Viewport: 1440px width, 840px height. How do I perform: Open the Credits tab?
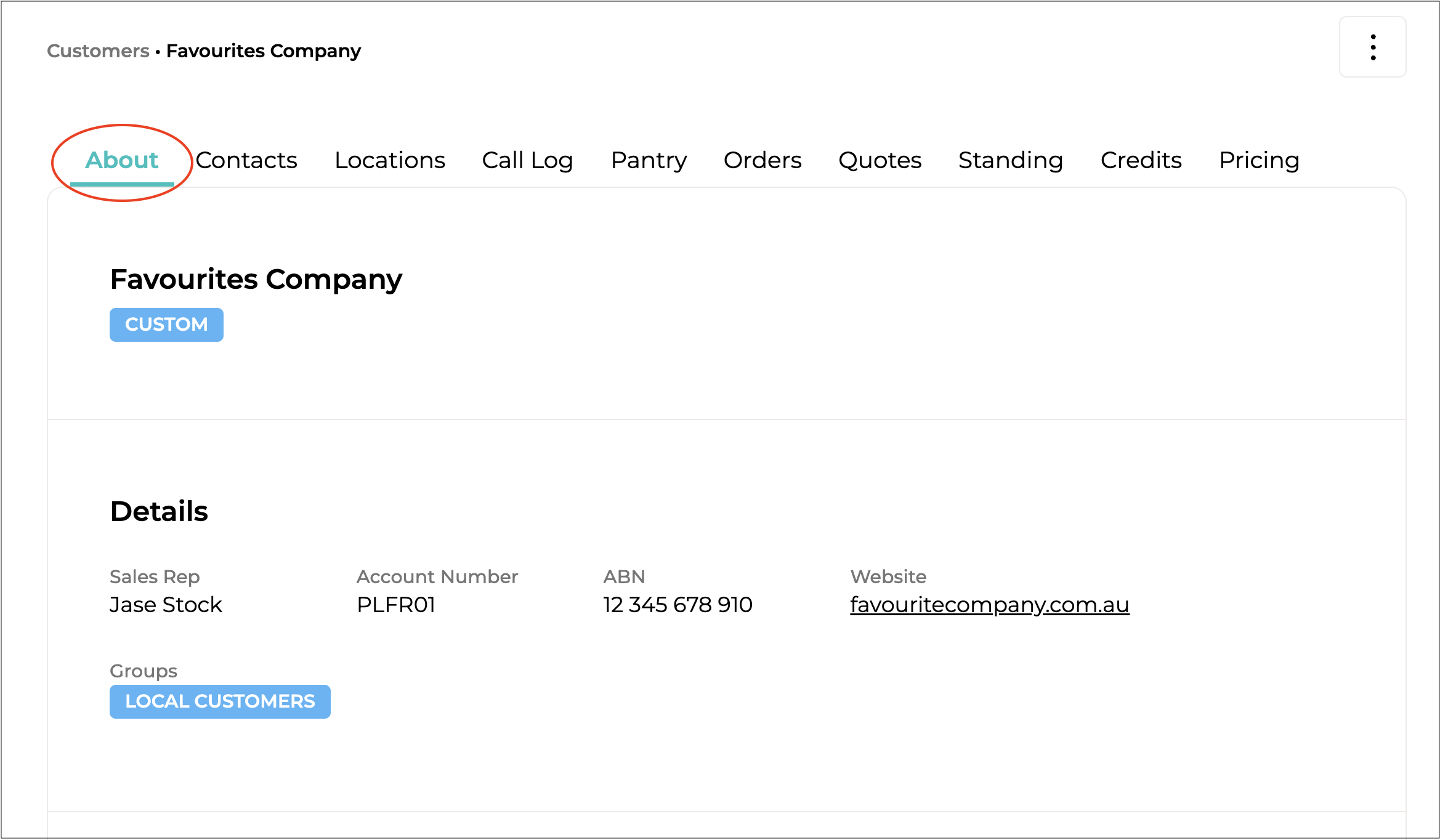(1141, 160)
